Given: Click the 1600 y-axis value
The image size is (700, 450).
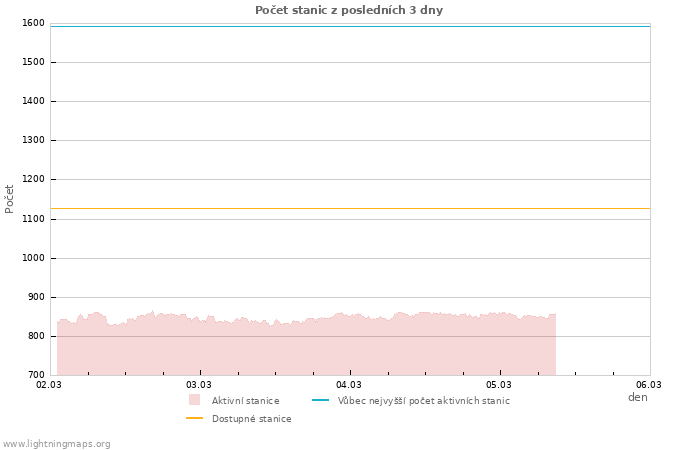Looking at the screenshot, I should tap(33, 23).
